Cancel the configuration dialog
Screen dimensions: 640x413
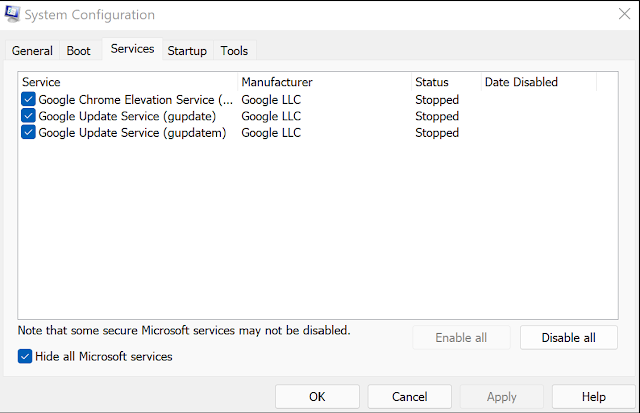409,397
